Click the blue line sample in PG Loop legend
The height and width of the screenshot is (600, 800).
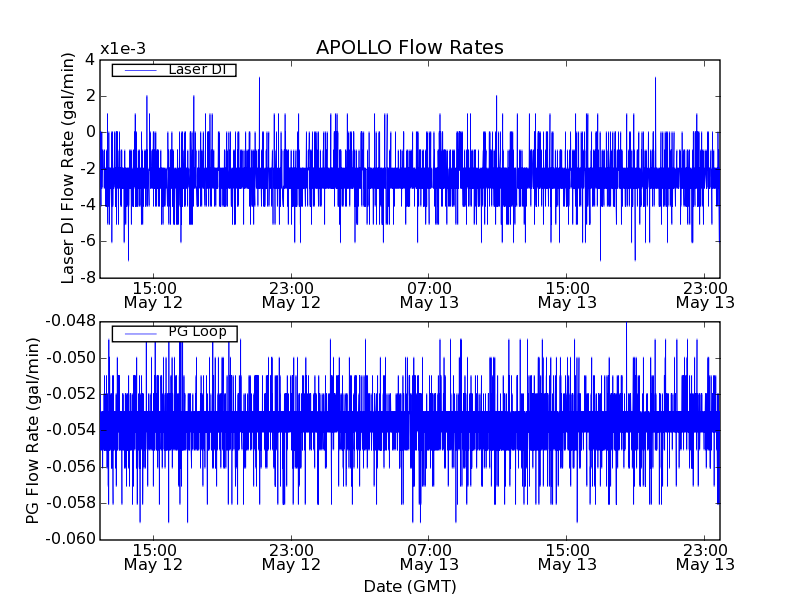(x=138, y=333)
